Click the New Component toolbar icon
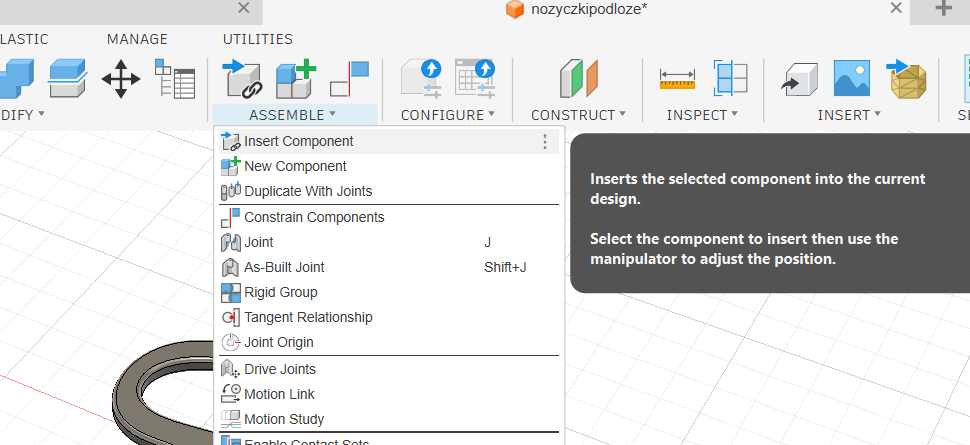Image resolution: width=970 pixels, height=445 pixels. tap(295, 78)
